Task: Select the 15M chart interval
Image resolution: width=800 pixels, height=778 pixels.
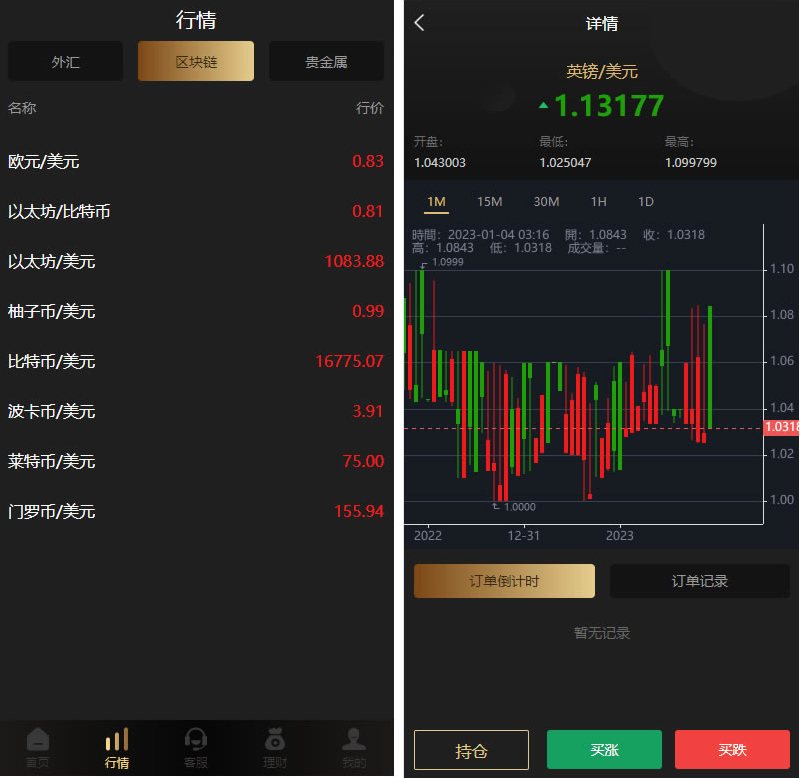Action: pos(490,202)
